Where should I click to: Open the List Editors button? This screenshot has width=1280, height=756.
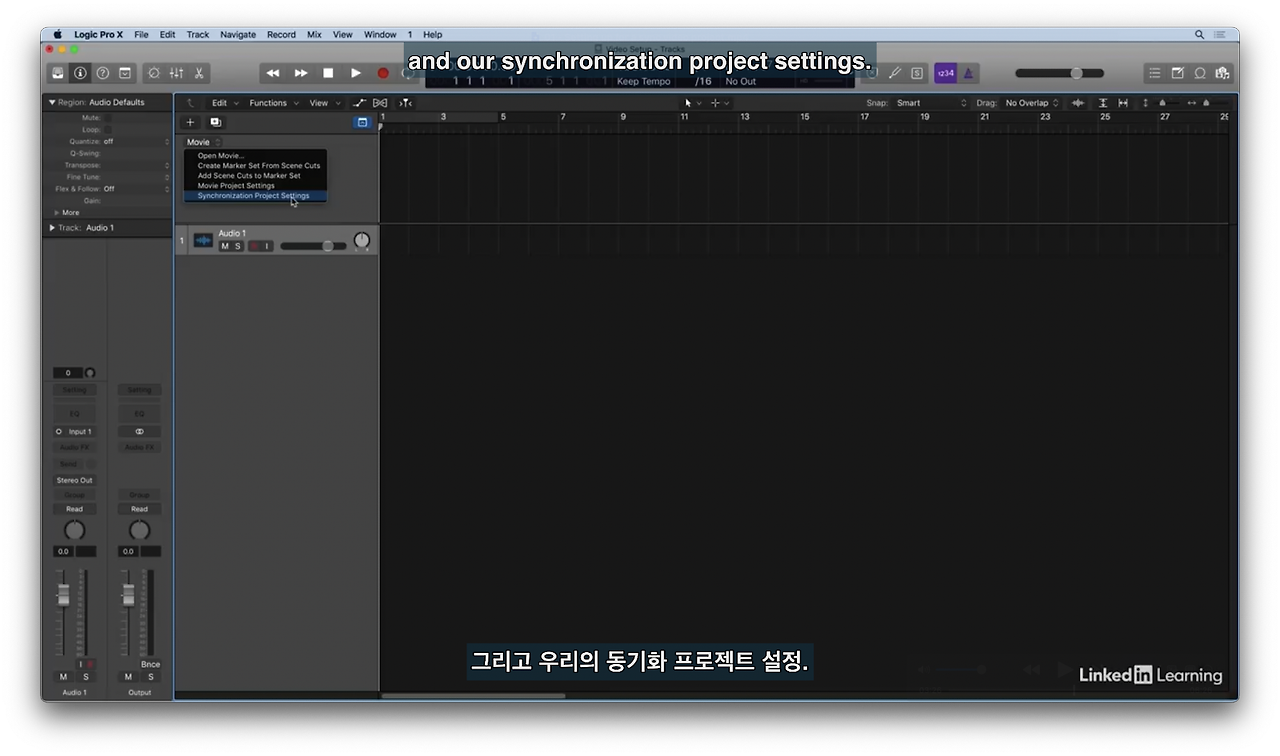[1154, 73]
